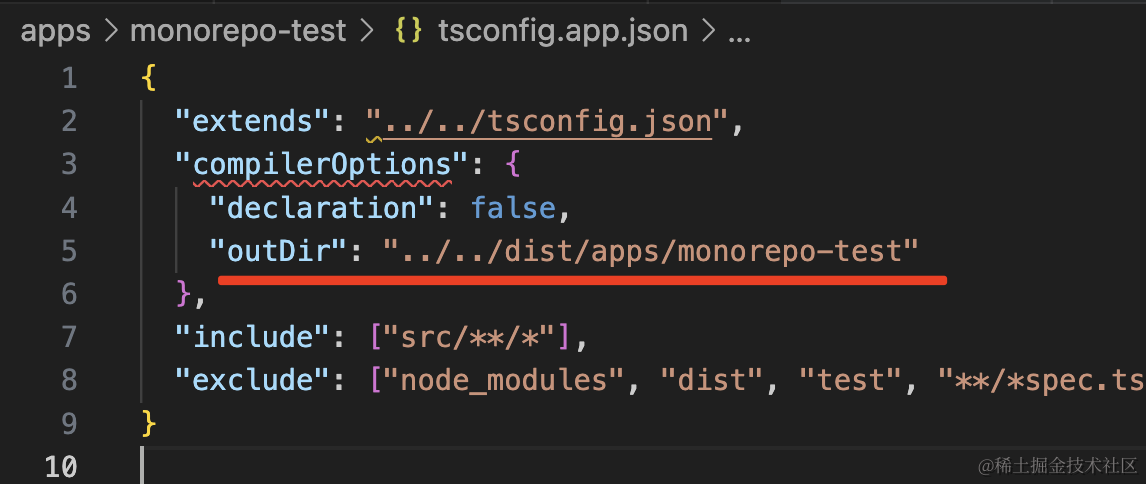Click the ../../dist/apps/monorepo-test path string
The width and height of the screenshot is (1146, 484).
(x=650, y=250)
